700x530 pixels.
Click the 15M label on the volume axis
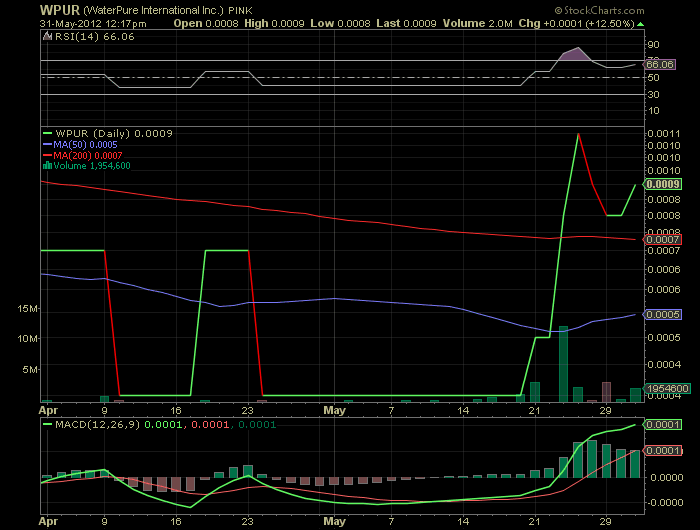[x=27, y=309]
